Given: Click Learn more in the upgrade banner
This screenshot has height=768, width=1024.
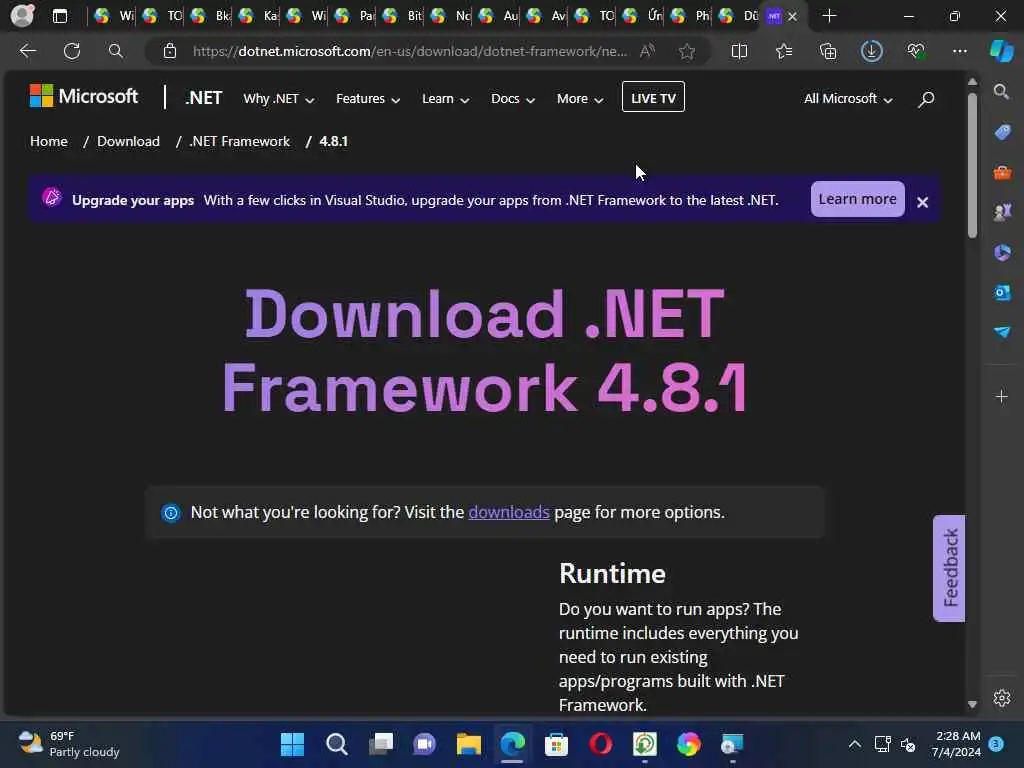Looking at the screenshot, I should [857, 199].
